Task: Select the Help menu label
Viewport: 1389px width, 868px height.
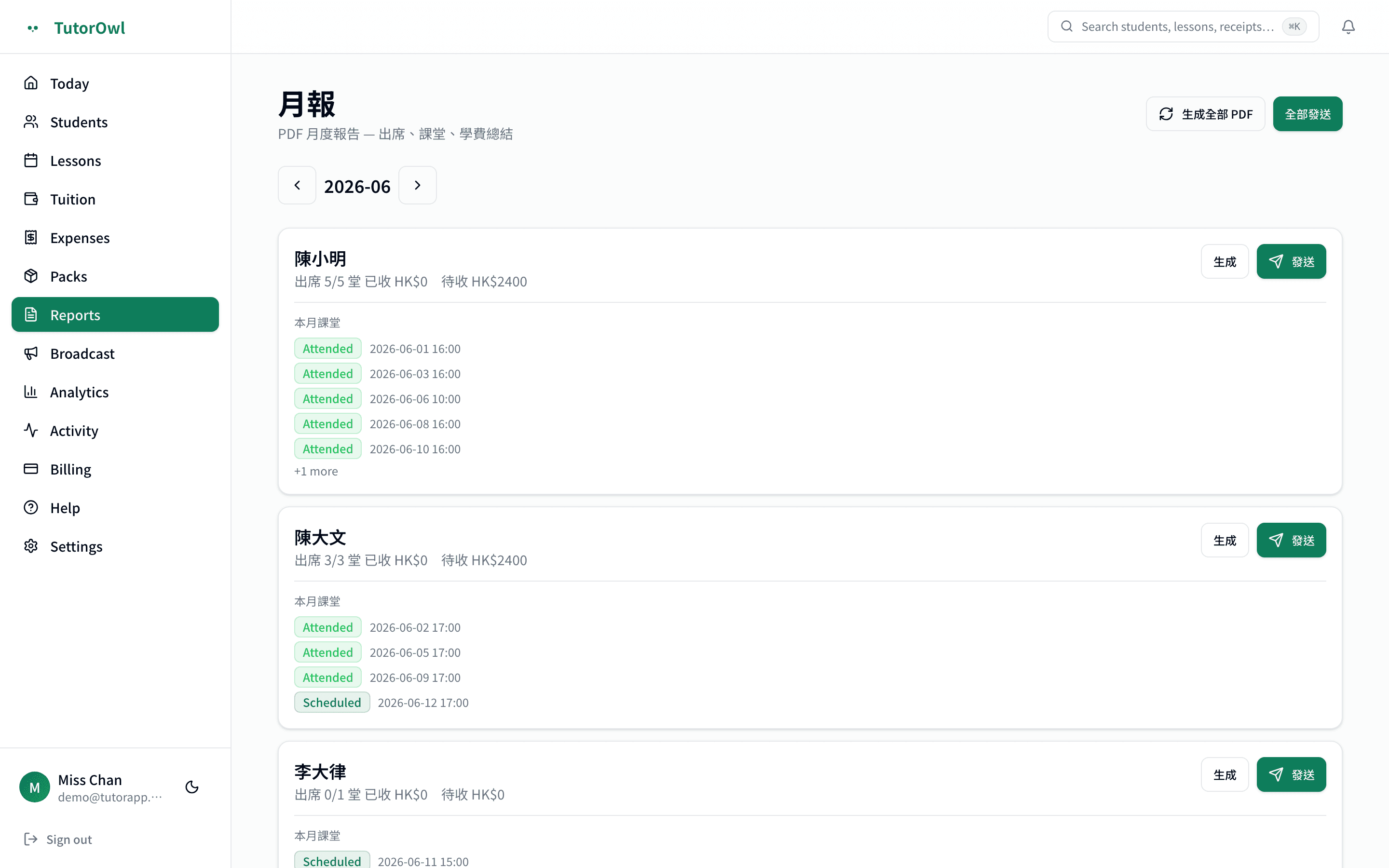Action: coord(65,507)
